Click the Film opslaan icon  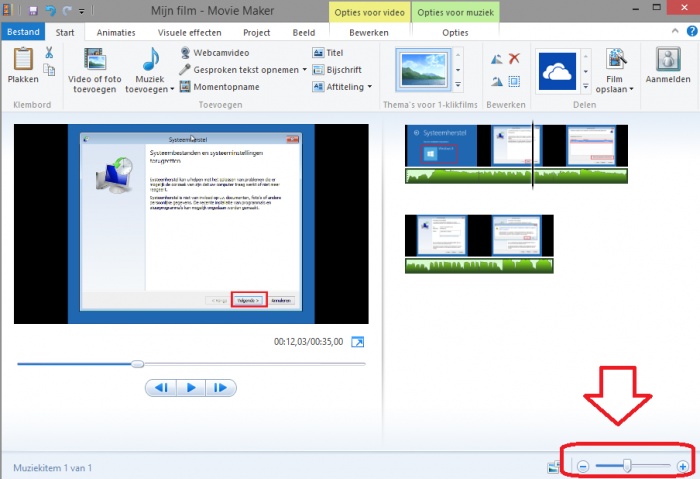tap(616, 60)
